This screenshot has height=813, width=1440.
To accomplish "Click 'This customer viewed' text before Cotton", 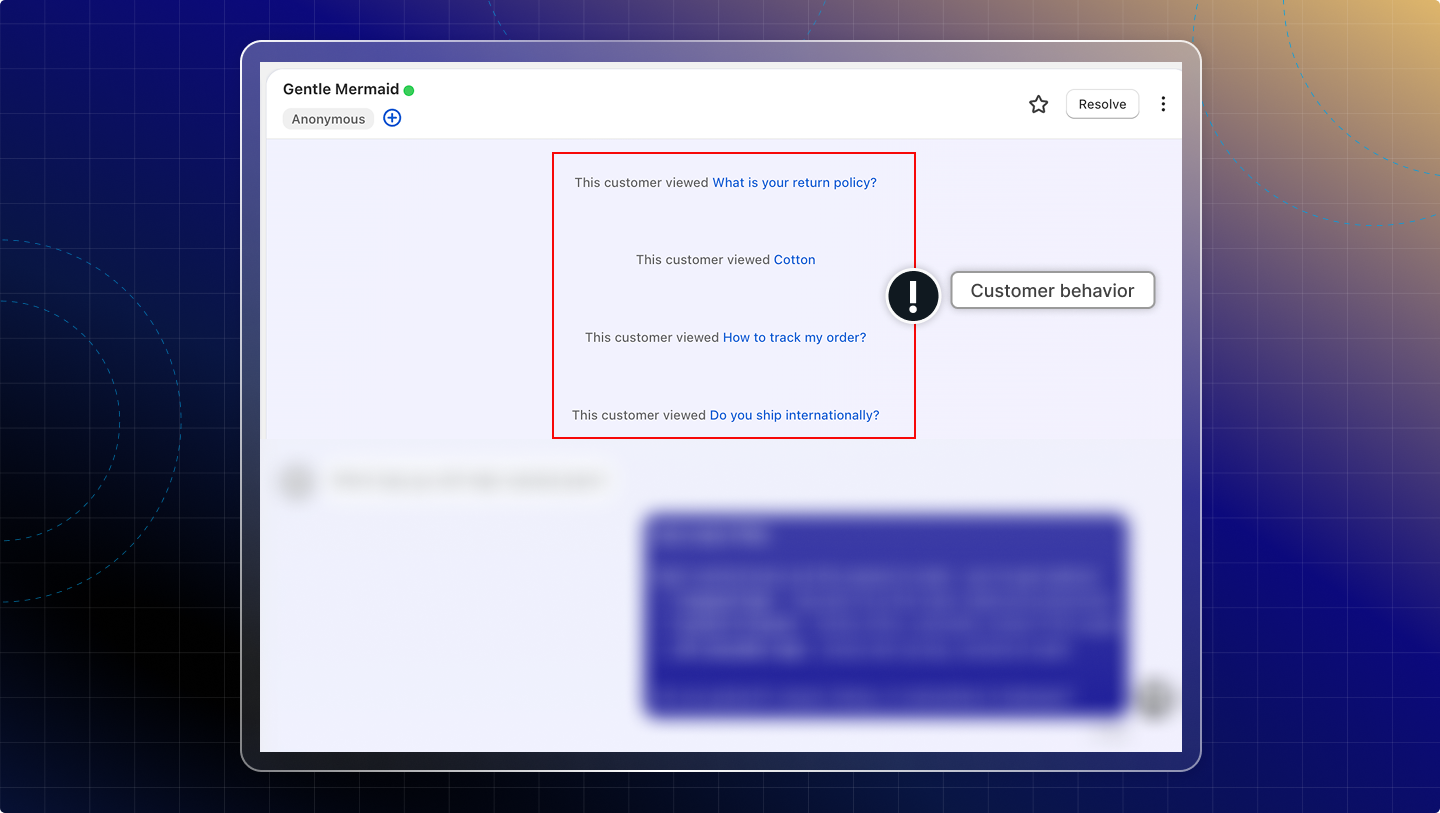I will 702,260.
